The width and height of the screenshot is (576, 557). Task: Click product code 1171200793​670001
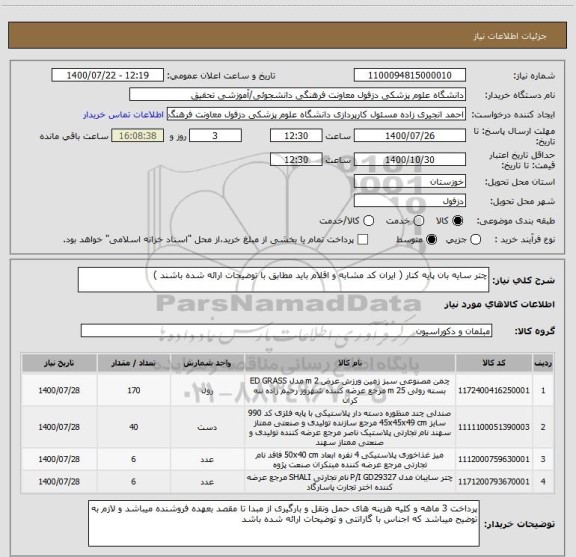coord(494,481)
